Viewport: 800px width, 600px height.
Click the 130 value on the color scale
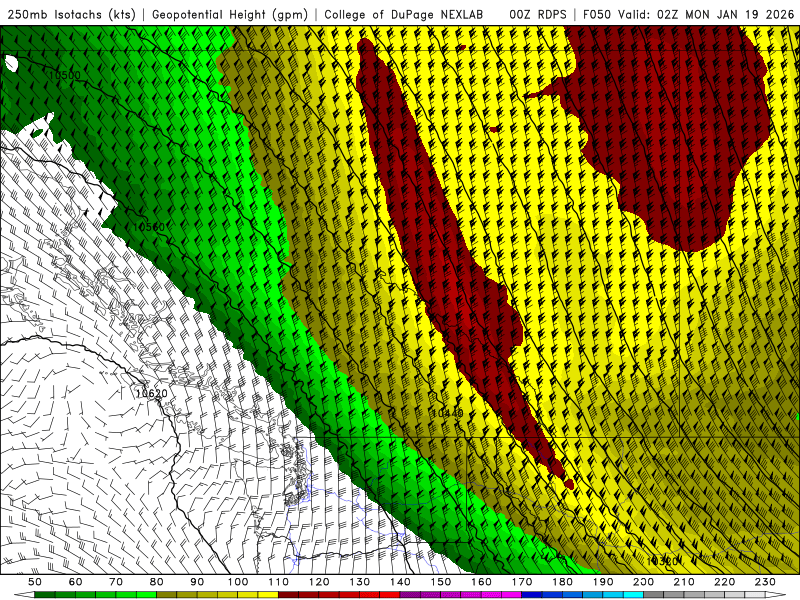pos(360,582)
